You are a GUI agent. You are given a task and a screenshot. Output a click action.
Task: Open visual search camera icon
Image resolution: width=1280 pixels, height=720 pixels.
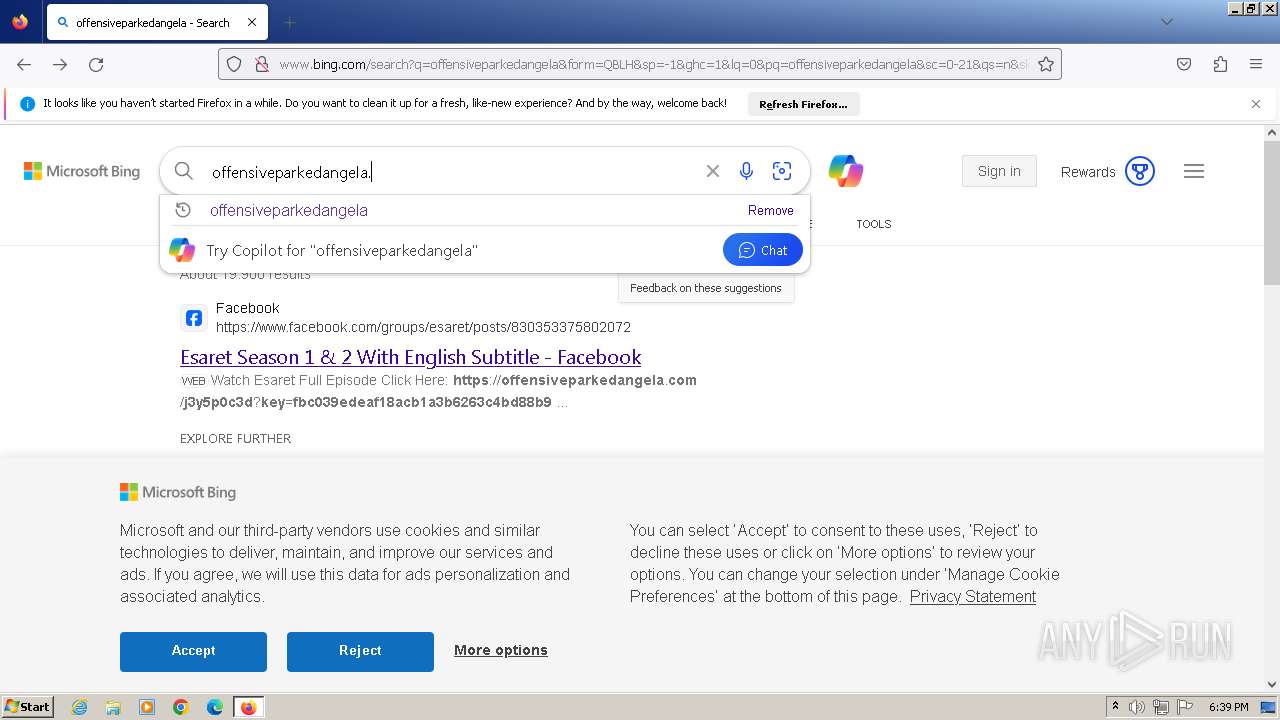pyautogui.click(x=782, y=171)
